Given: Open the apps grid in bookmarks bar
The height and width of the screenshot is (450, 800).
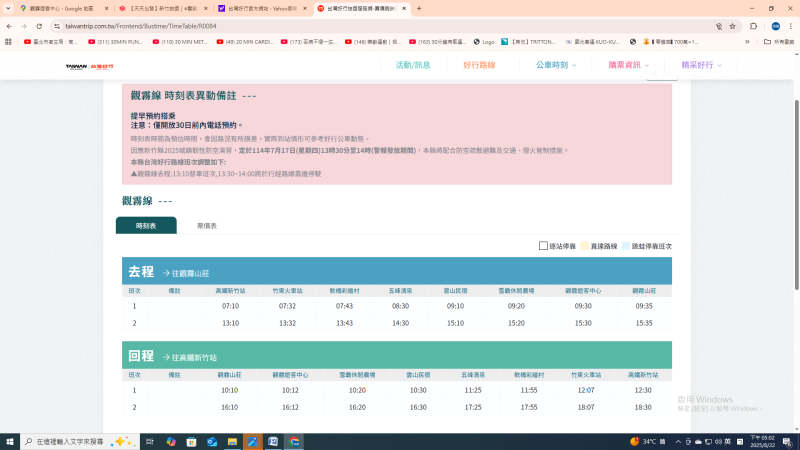Looking at the screenshot, I should click(x=8, y=42).
